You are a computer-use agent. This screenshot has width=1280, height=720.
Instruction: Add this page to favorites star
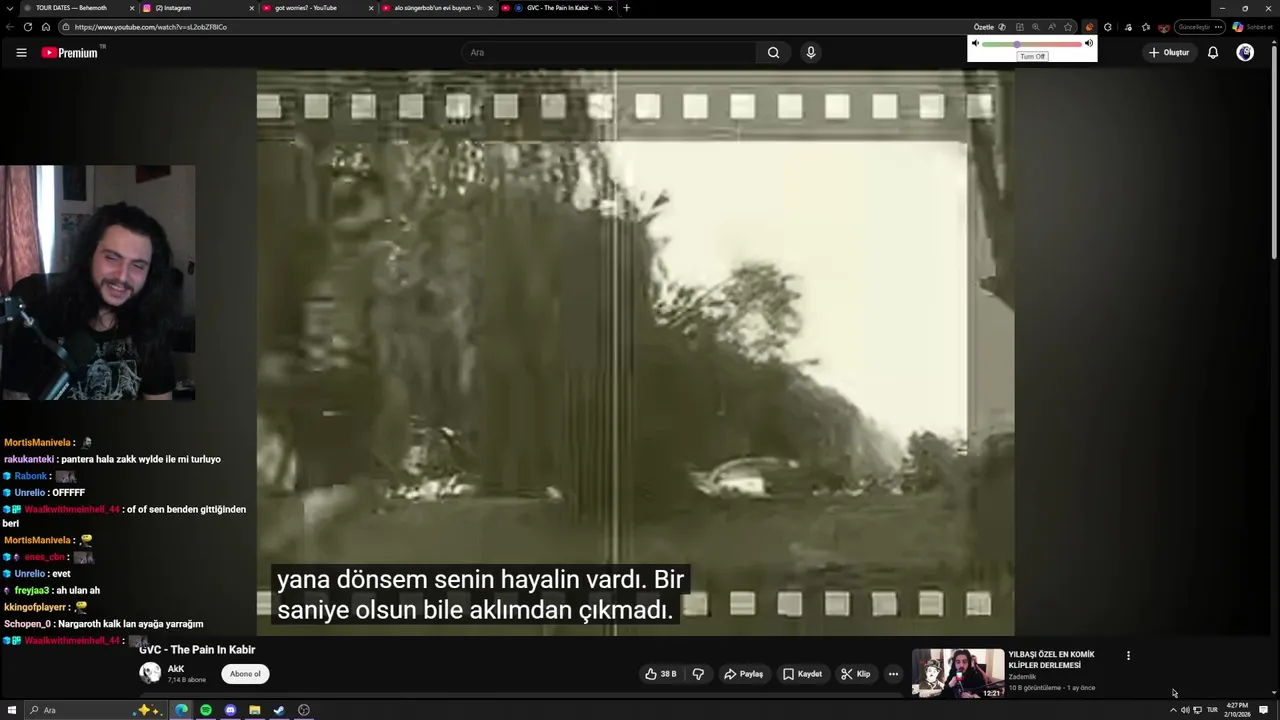coord(1067,27)
